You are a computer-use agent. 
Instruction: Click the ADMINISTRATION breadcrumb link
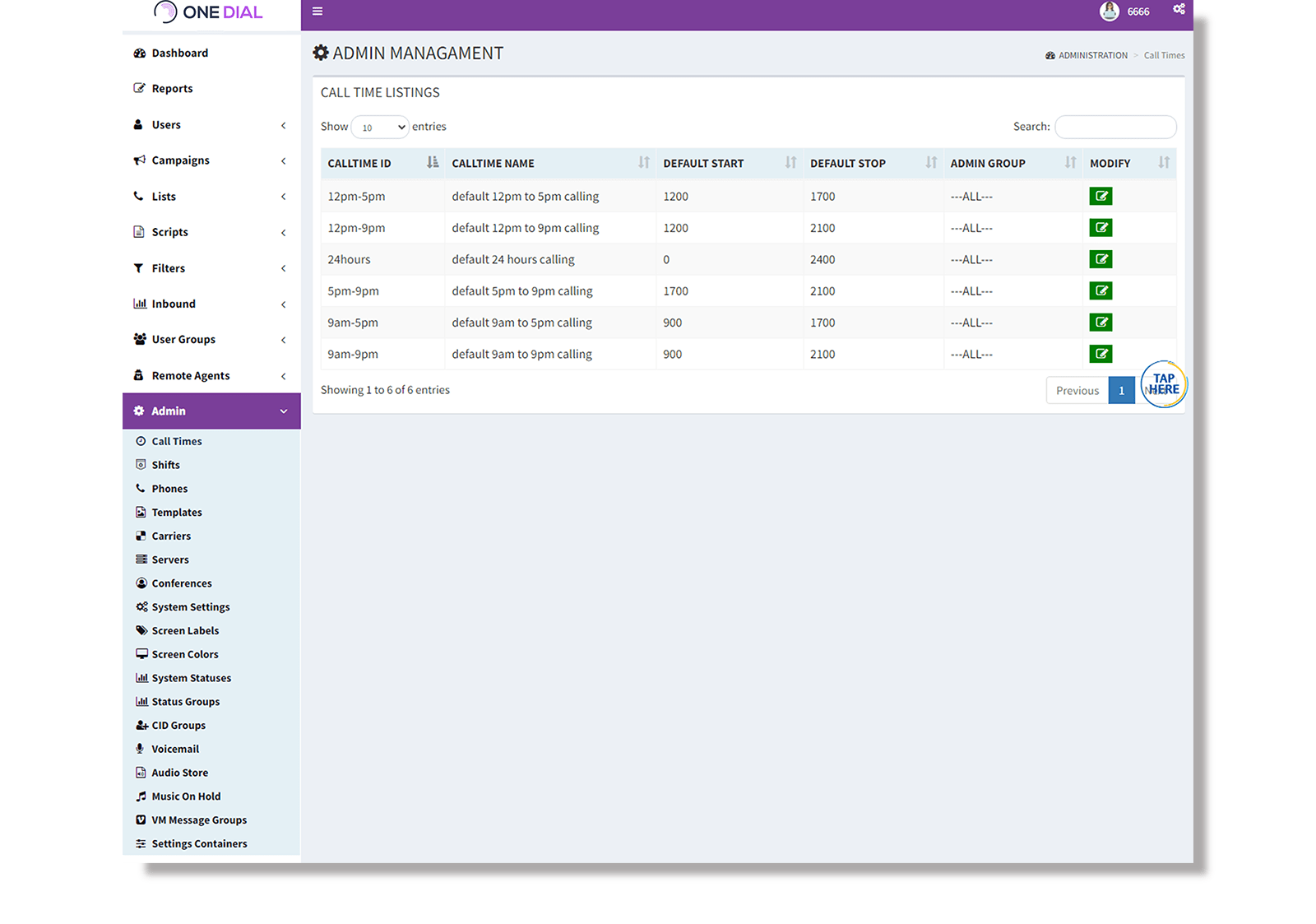pyautogui.click(x=1093, y=54)
